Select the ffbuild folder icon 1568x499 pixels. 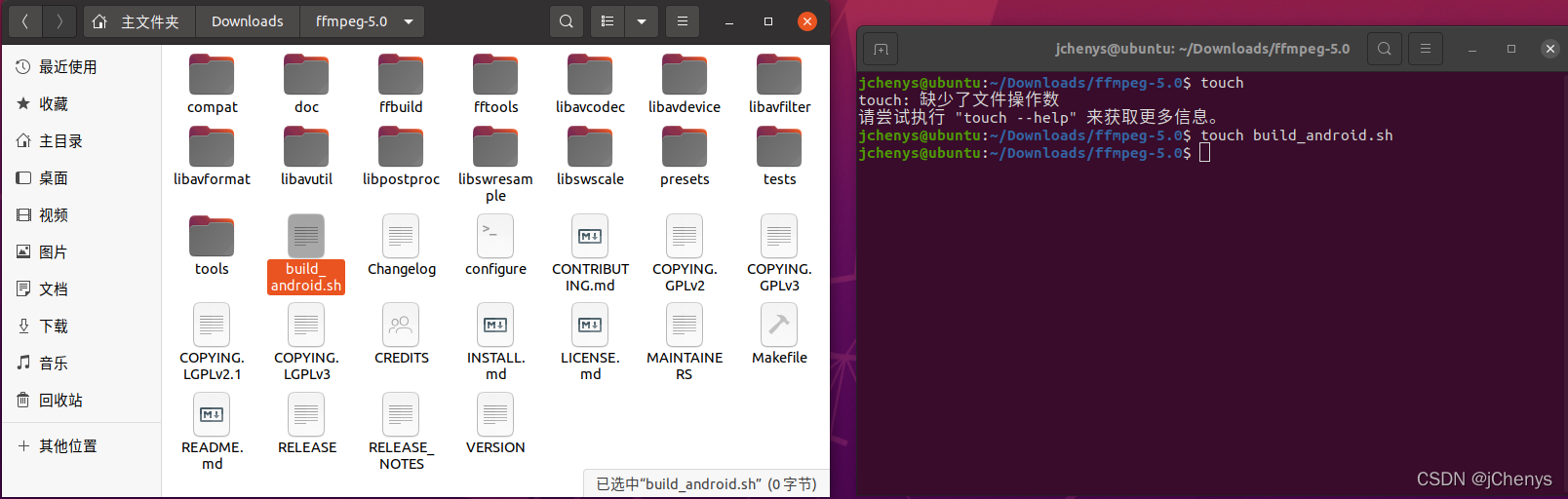coord(401,74)
